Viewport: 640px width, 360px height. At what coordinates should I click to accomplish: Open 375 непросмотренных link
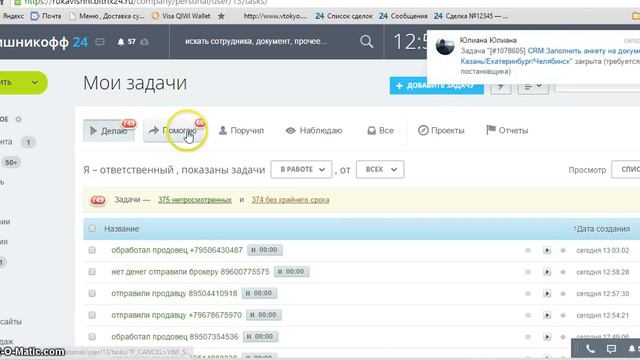[195, 200]
